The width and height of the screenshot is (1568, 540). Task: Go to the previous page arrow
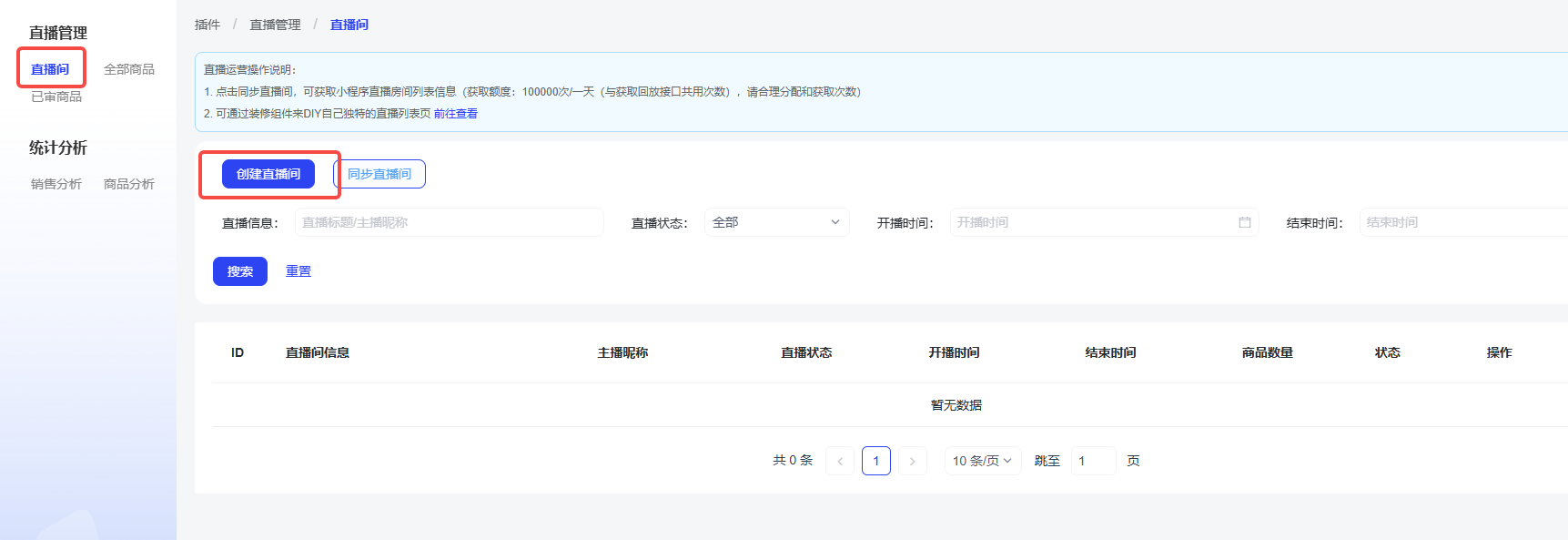(840, 461)
